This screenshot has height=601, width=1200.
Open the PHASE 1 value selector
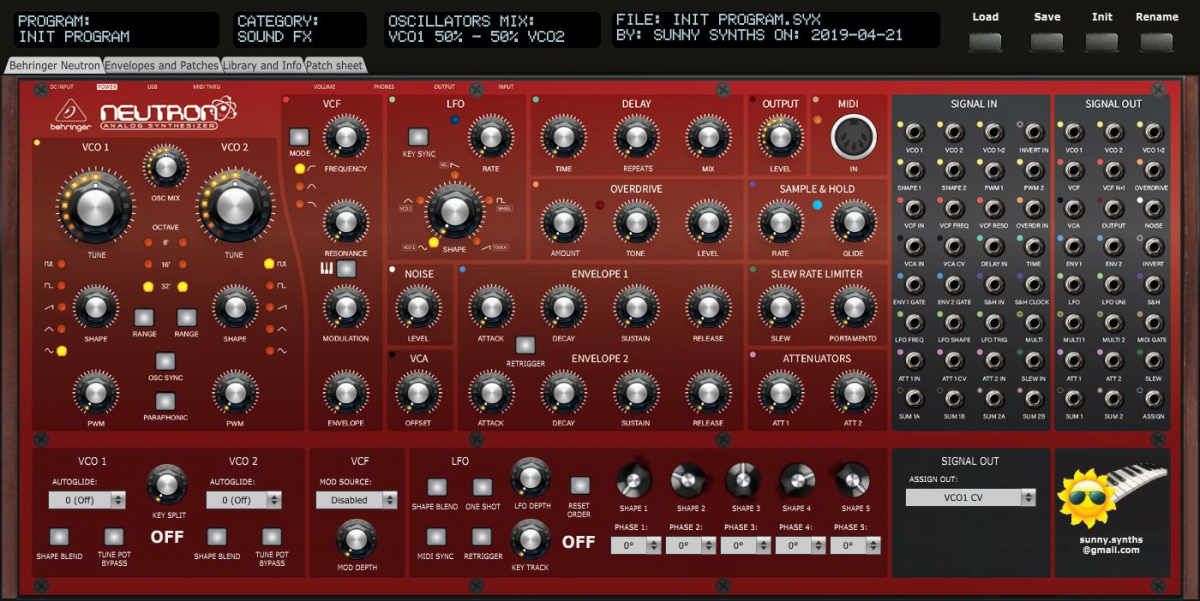coord(637,546)
